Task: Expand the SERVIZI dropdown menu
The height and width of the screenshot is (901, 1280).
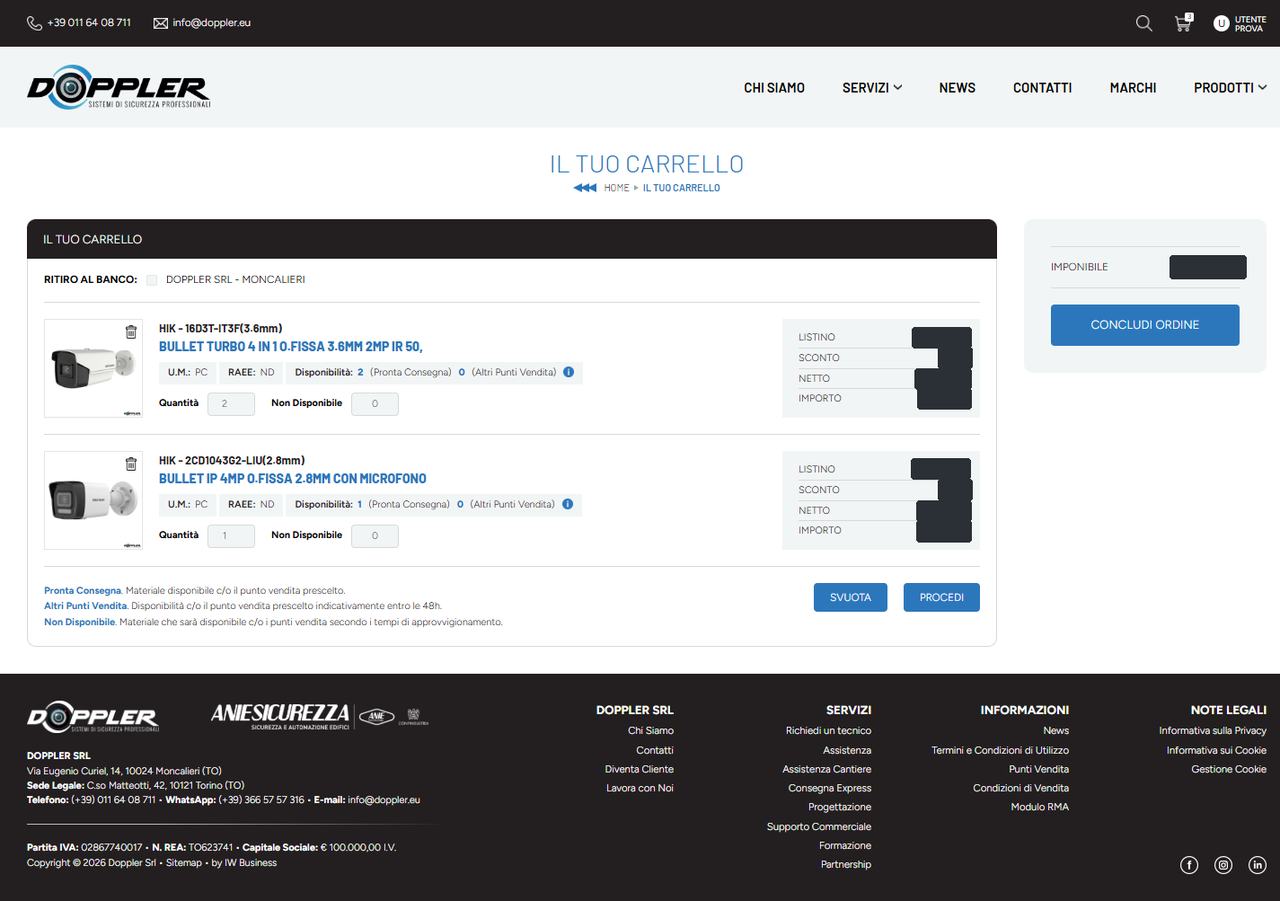Action: coord(872,88)
